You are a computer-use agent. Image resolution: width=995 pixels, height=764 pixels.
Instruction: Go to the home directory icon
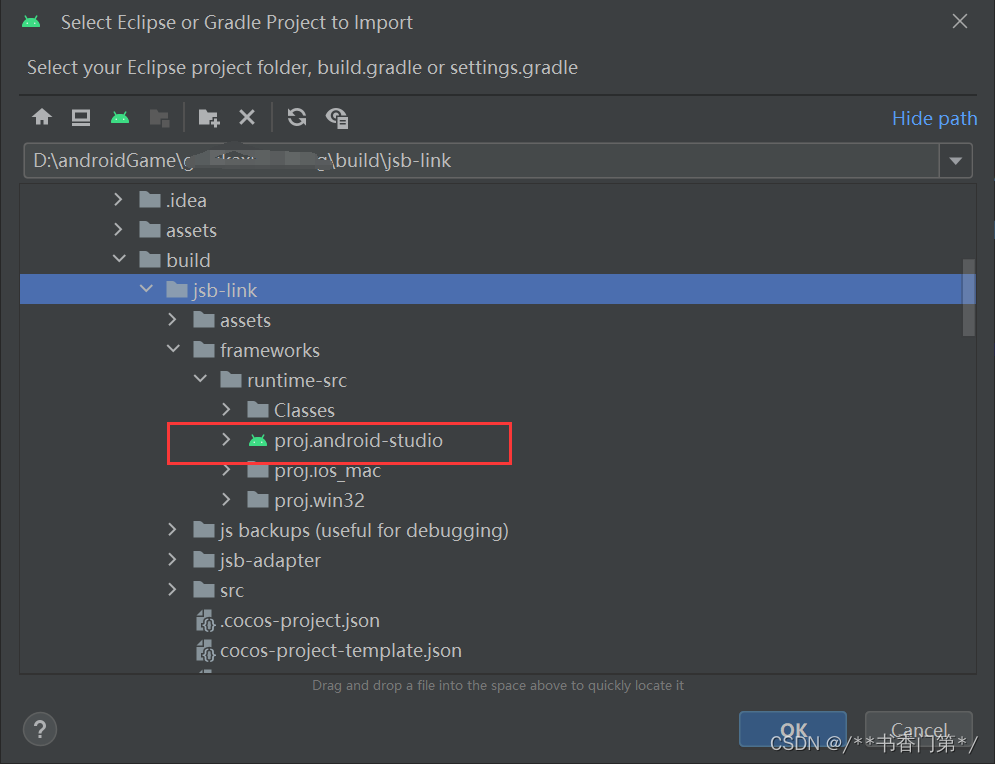point(42,117)
